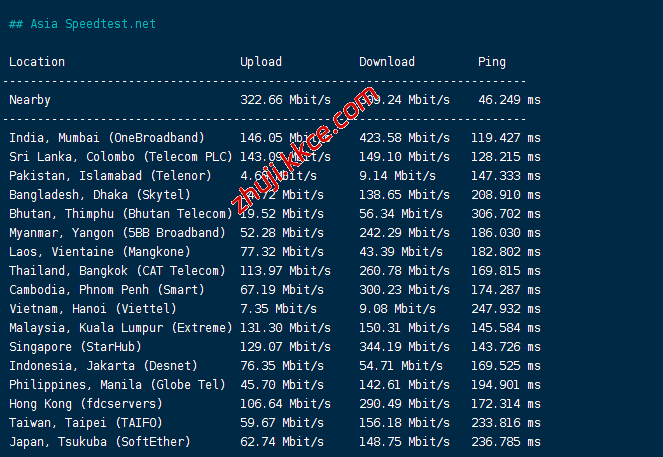
Task: Click the "## Asia Speedtest.net" heading text
Action: click(x=82, y=24)
